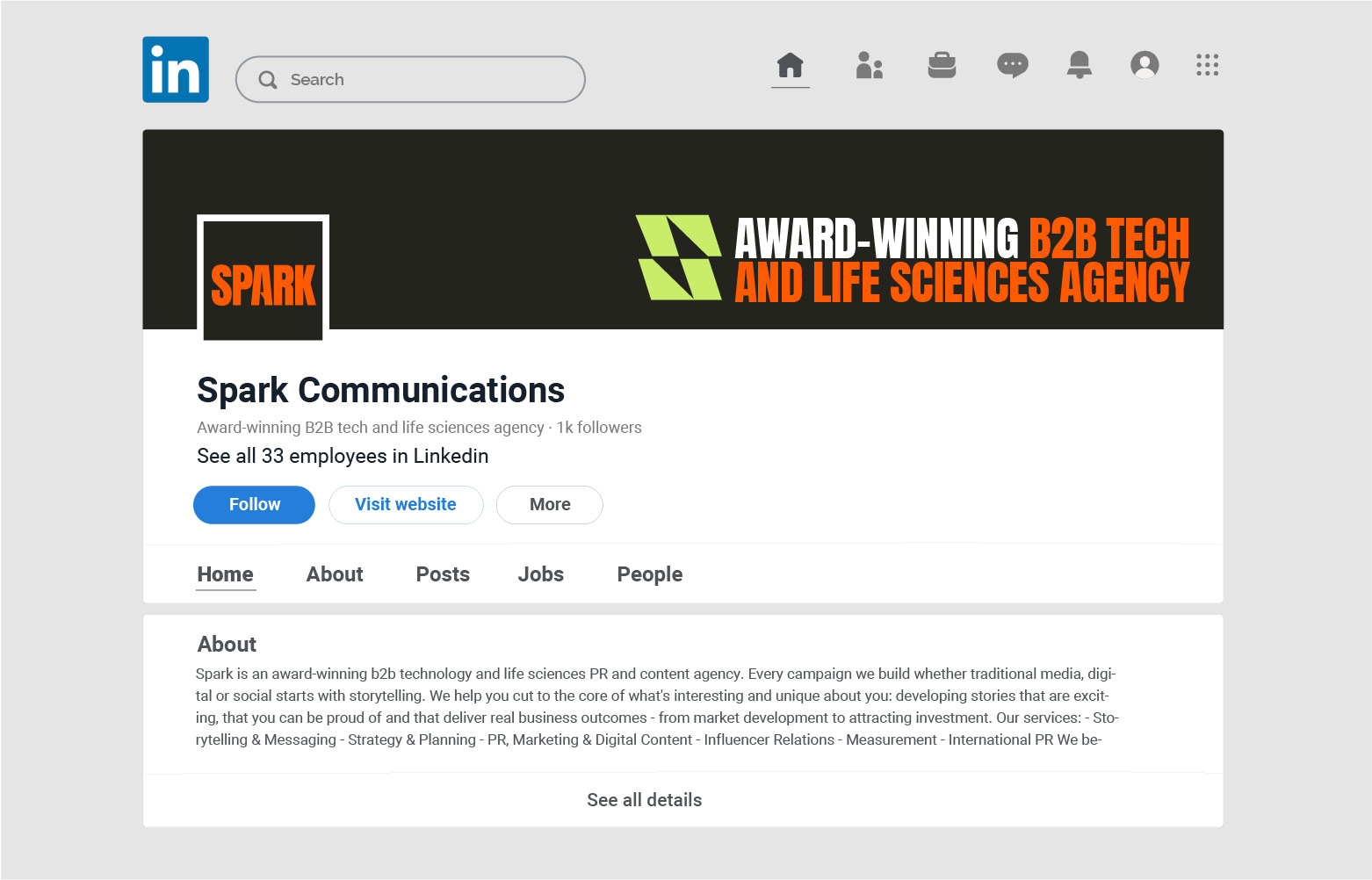Open the Jobs tab on company page
The height and width of the screenshot is (880, 1372).
pyautogui.click(x=540, y=574)
